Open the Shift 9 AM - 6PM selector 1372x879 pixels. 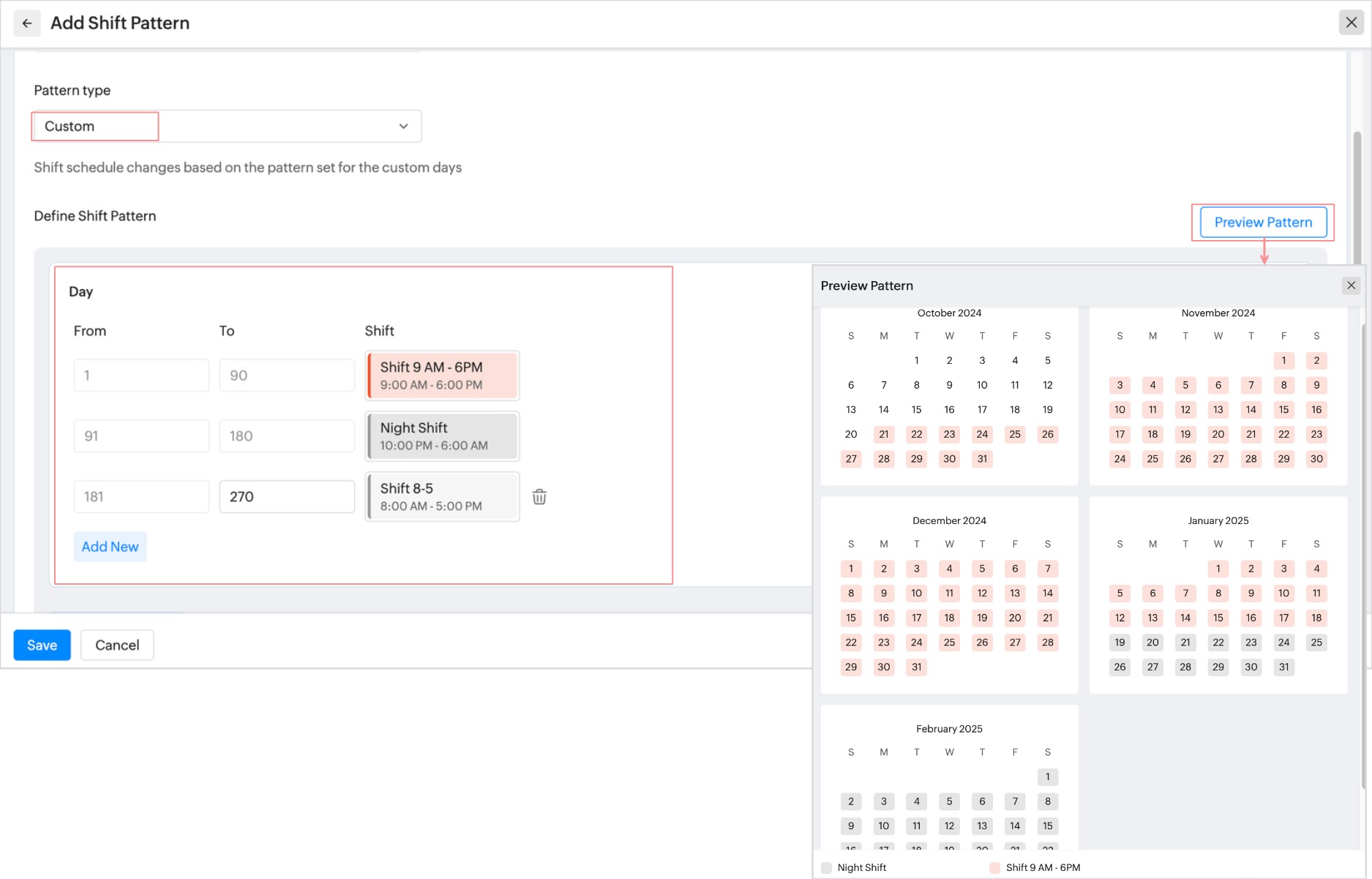442,375
